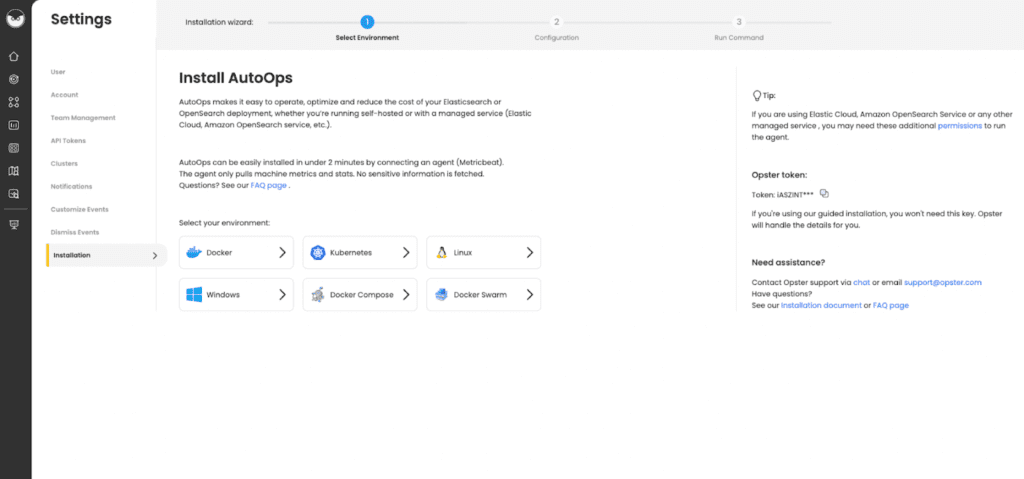Click the Windows logo icon

click(194, 295)
